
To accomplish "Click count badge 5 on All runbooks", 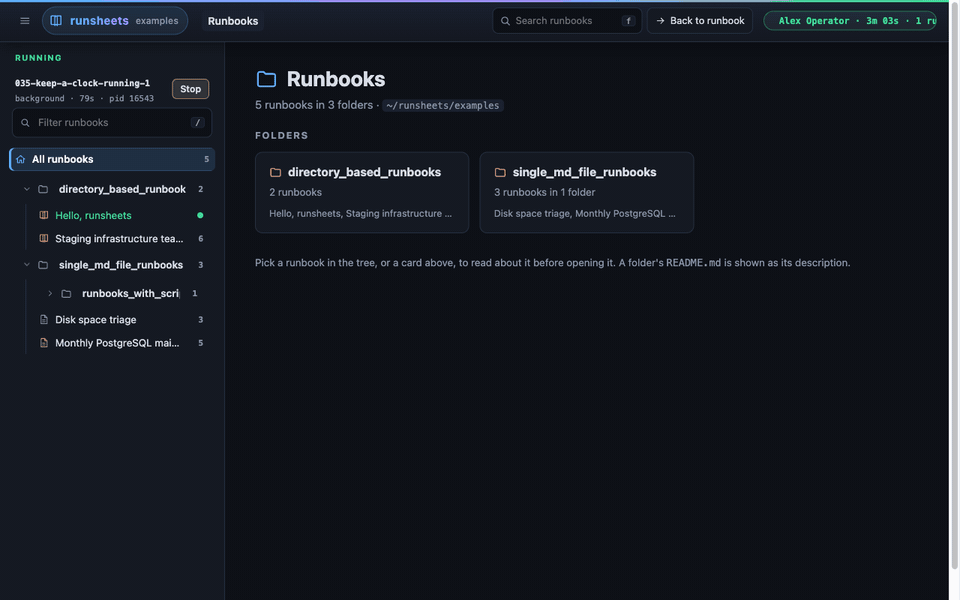I will (206, 159).
